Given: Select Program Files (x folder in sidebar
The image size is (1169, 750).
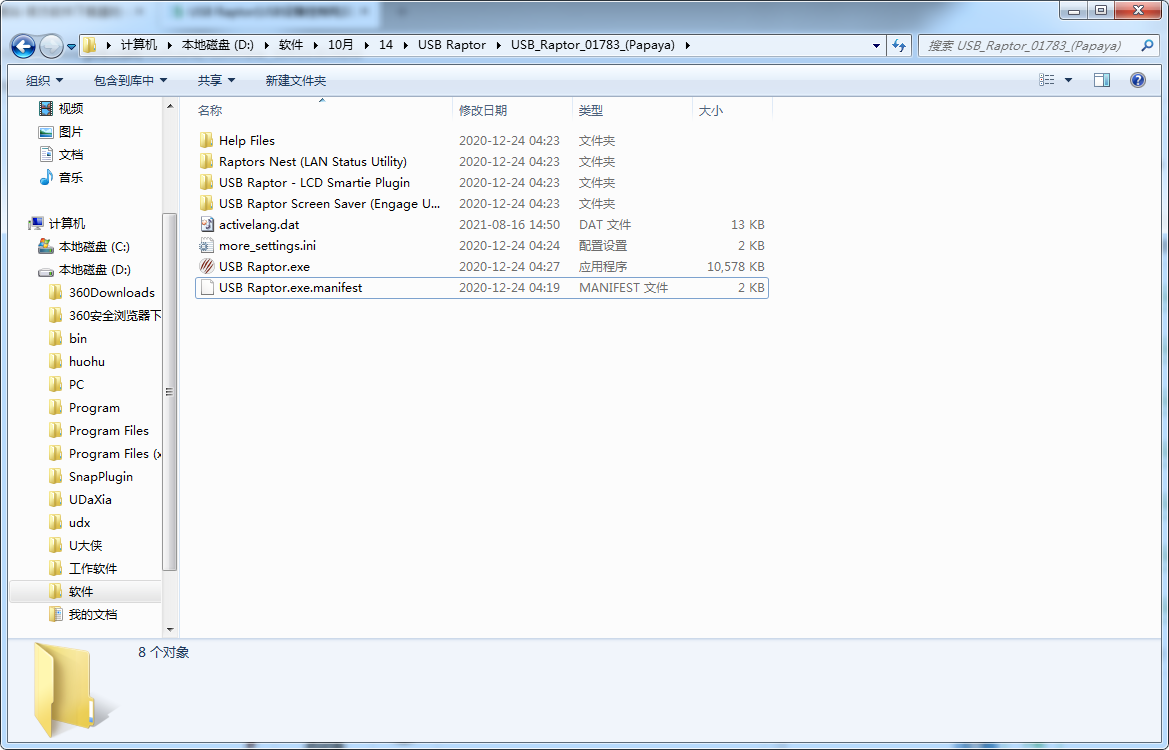Looking at the screenshot, I should pos(104,454).
